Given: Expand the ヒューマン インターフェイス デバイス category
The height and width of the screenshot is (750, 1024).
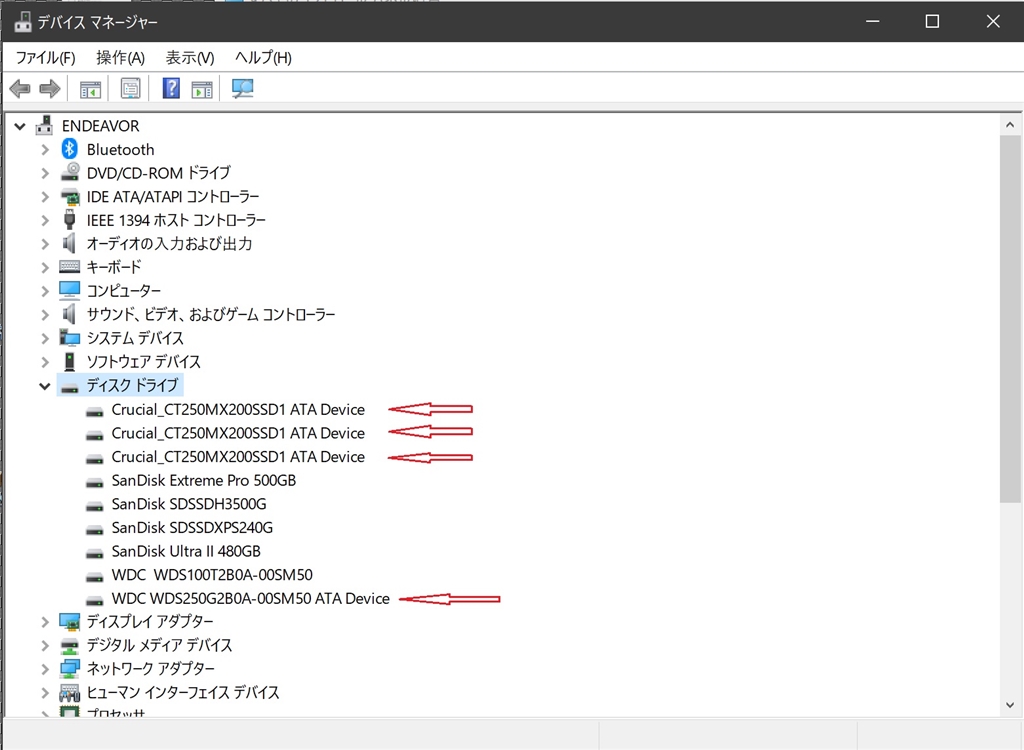Looking at the screenshot, I should (44, 693).
